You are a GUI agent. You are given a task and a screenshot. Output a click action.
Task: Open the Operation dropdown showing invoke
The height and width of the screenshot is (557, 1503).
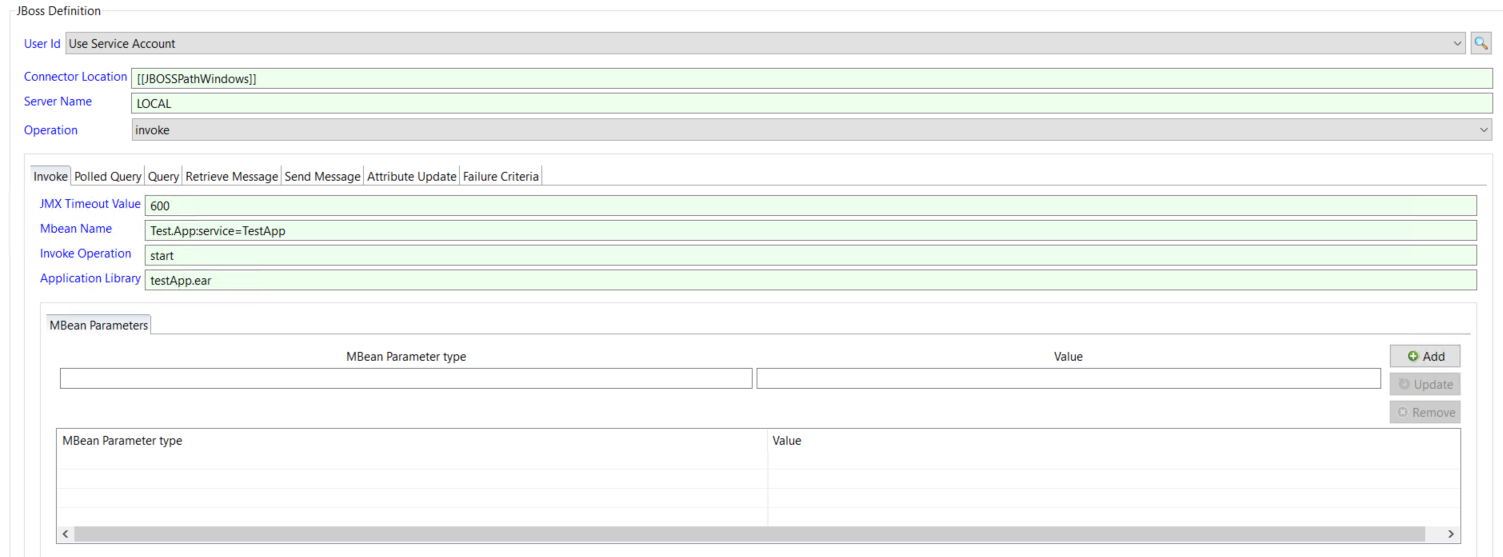click(x=812, y=130)
